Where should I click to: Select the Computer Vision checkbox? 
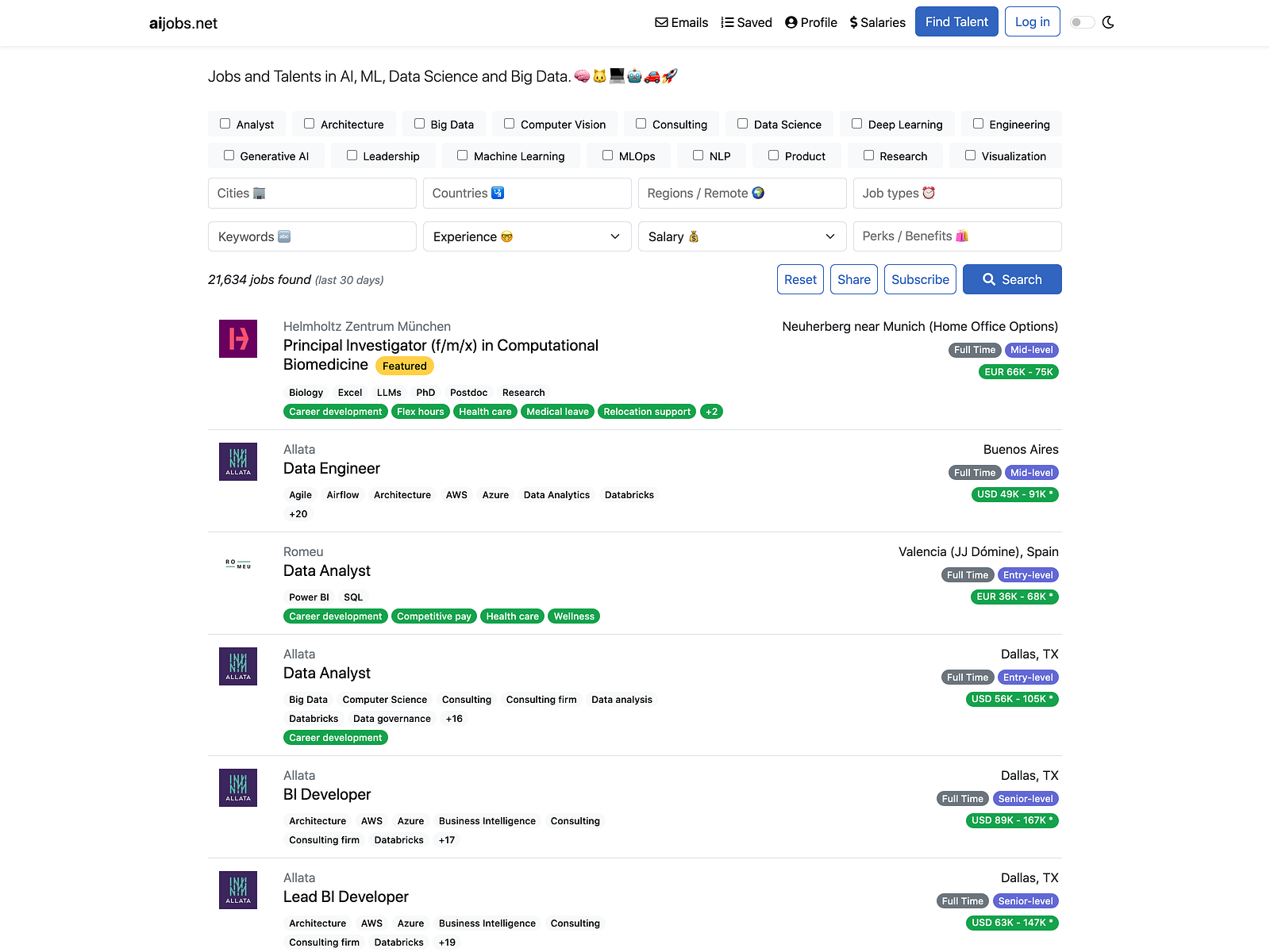tap(510, 124)
